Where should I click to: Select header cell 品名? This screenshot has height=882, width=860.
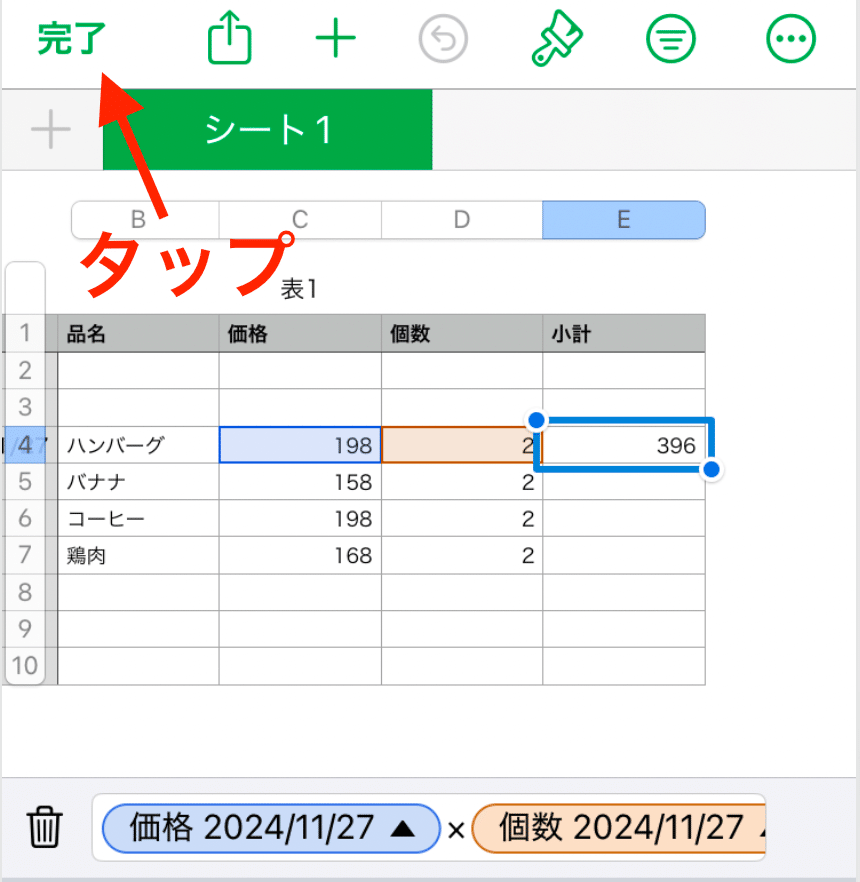(138, 334)
